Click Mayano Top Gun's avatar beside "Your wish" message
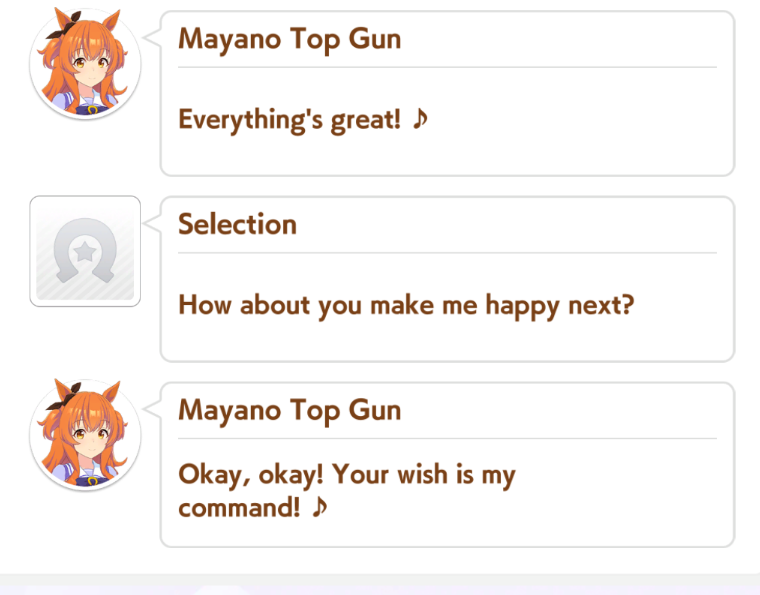This screenshot has width=760, height=595. [x=85, y=435]
